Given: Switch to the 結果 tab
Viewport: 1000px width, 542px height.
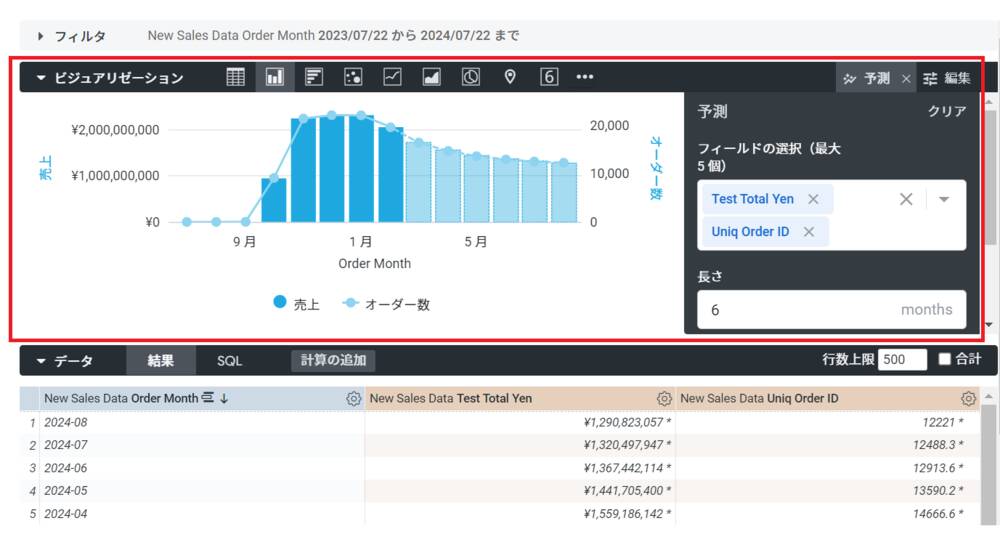Looking at the screenshot, I should 160,361.
